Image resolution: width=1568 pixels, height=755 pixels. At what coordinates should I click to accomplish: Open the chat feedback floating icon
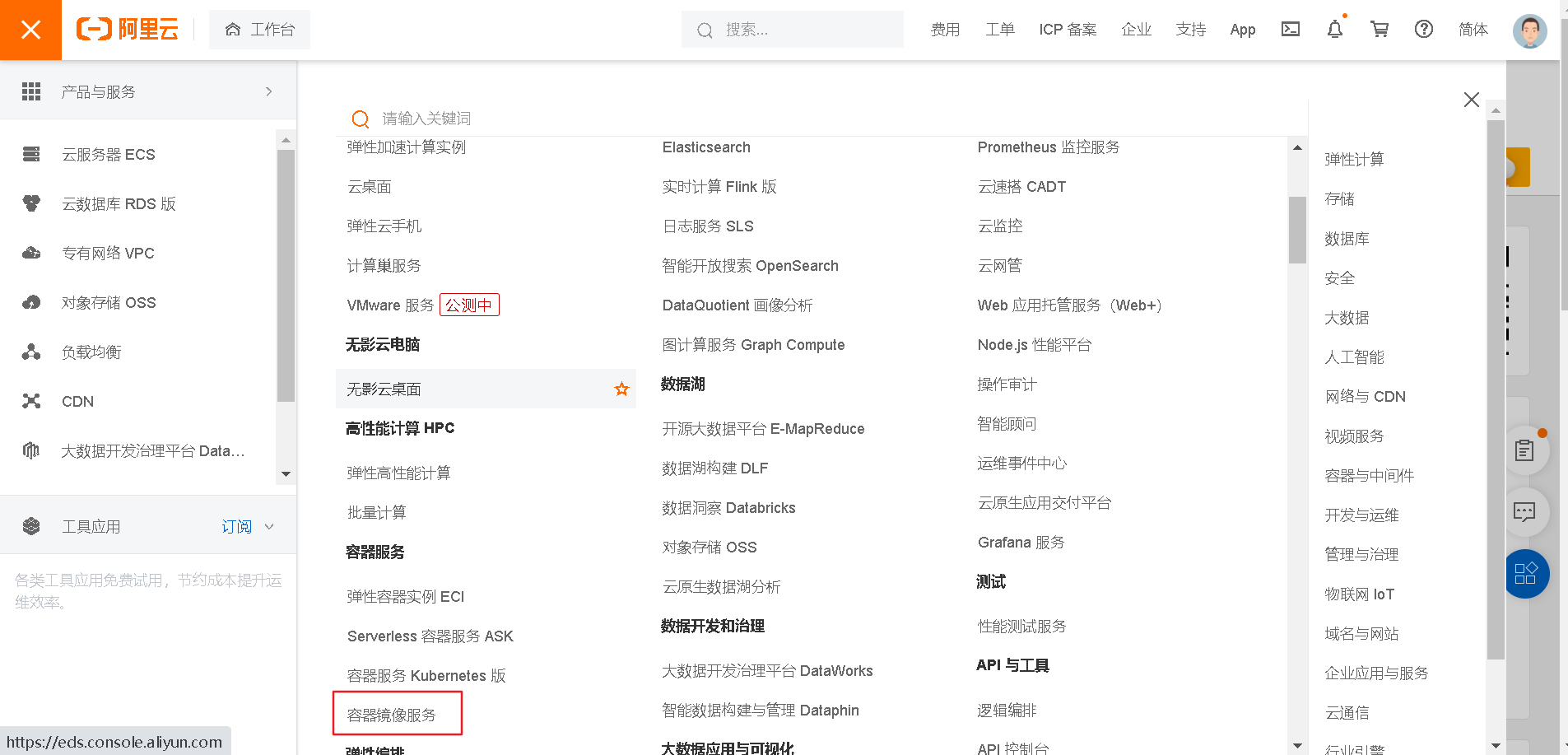point(1524,512)
